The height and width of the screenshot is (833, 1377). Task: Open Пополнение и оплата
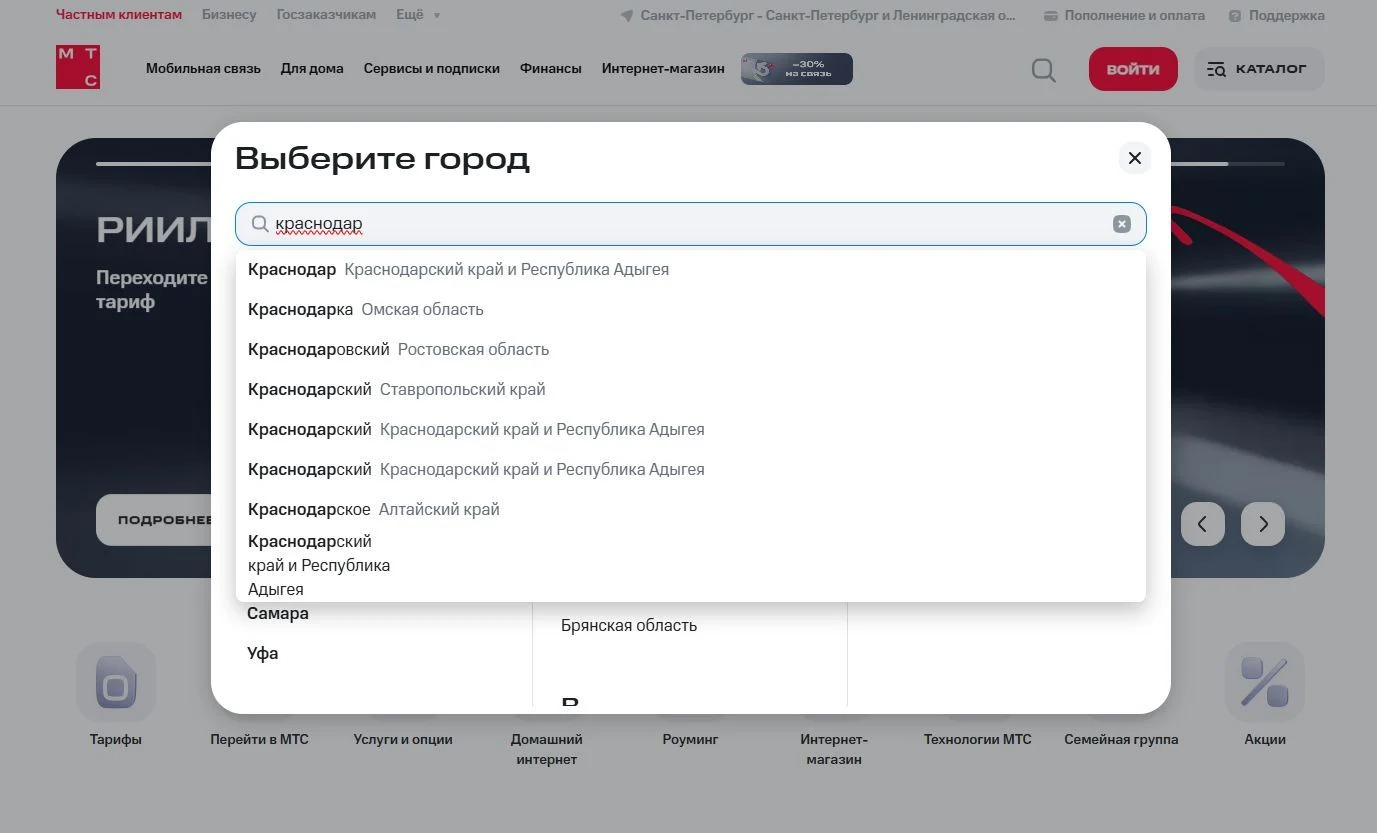[1124, 15]
